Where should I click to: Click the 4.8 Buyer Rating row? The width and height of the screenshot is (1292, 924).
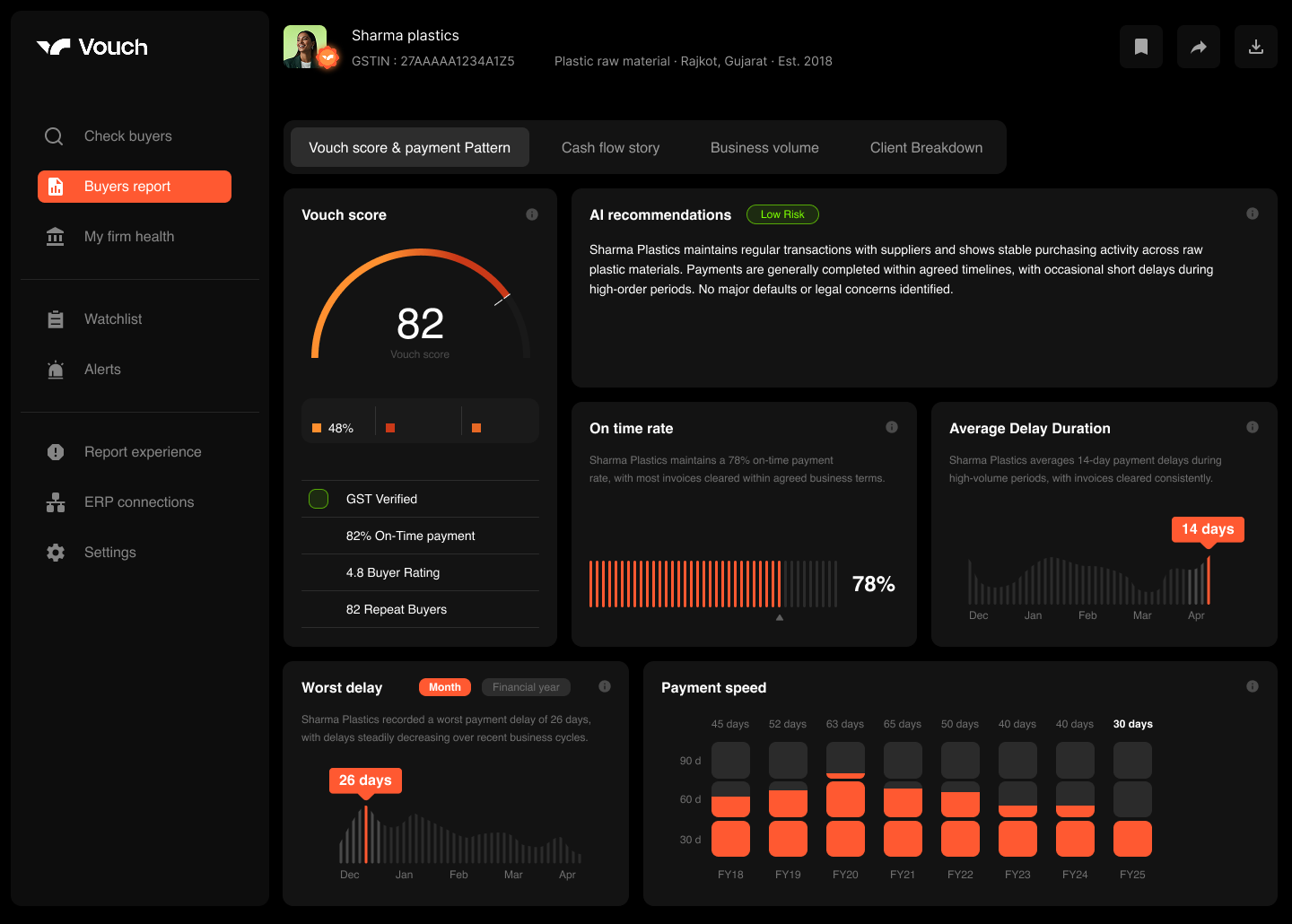click(x=420, y=572)
